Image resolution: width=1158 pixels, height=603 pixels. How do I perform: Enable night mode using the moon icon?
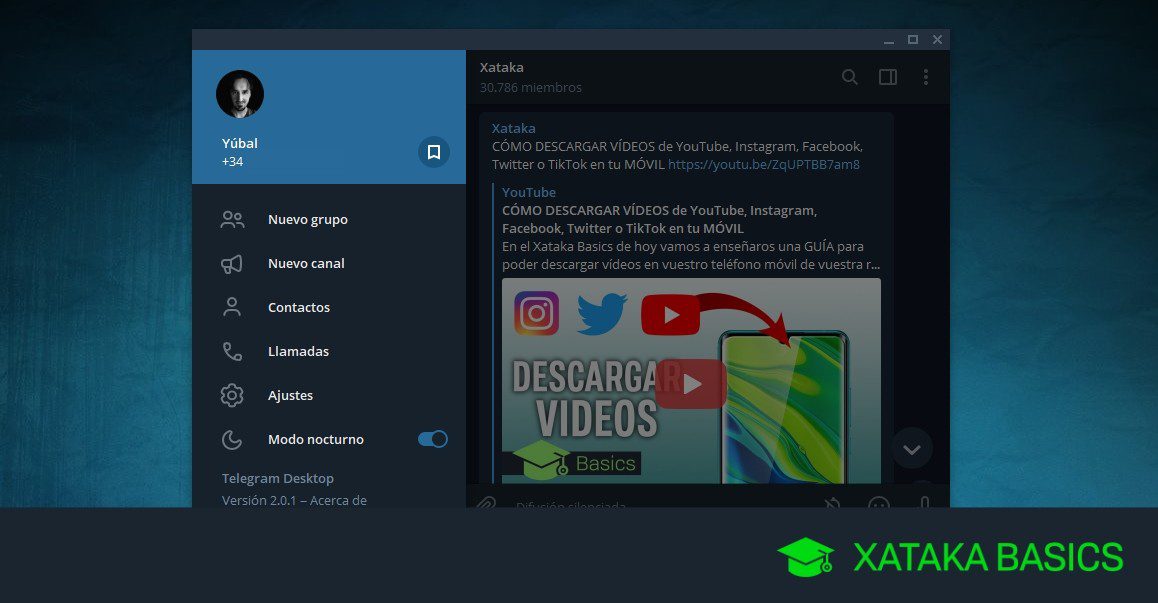coord(232,439)
